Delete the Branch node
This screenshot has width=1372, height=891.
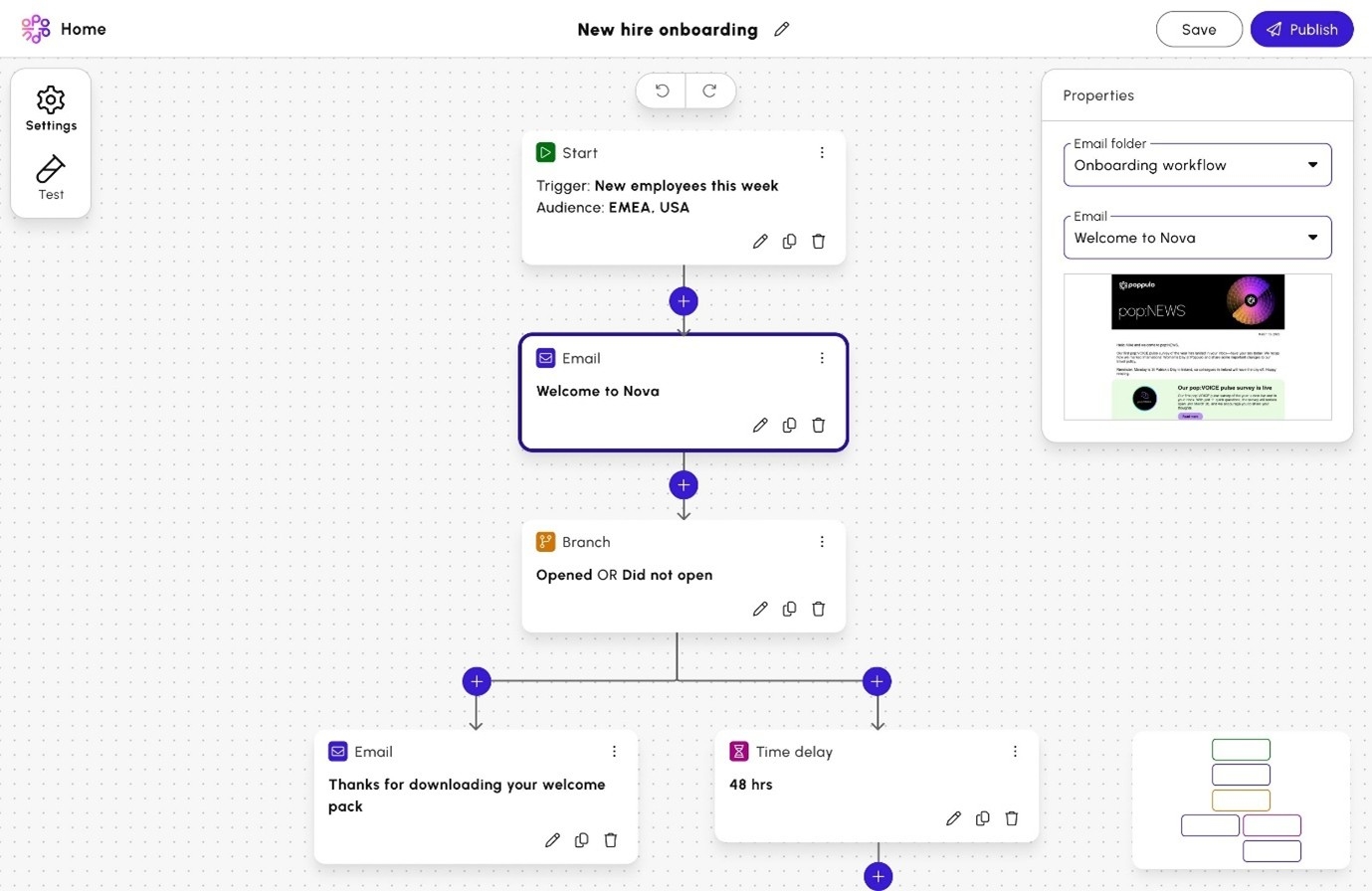[818, 609]
